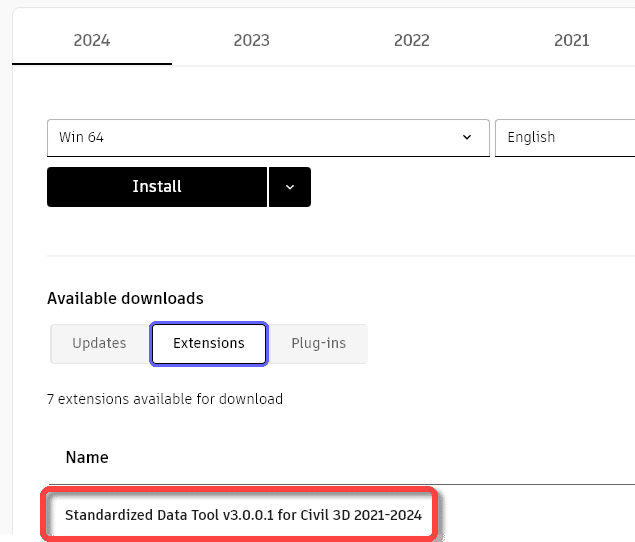Image resolution: width=635 pixels, height=542 pixels.
Task: Open the English language dropdown
Action: [565, 138]
